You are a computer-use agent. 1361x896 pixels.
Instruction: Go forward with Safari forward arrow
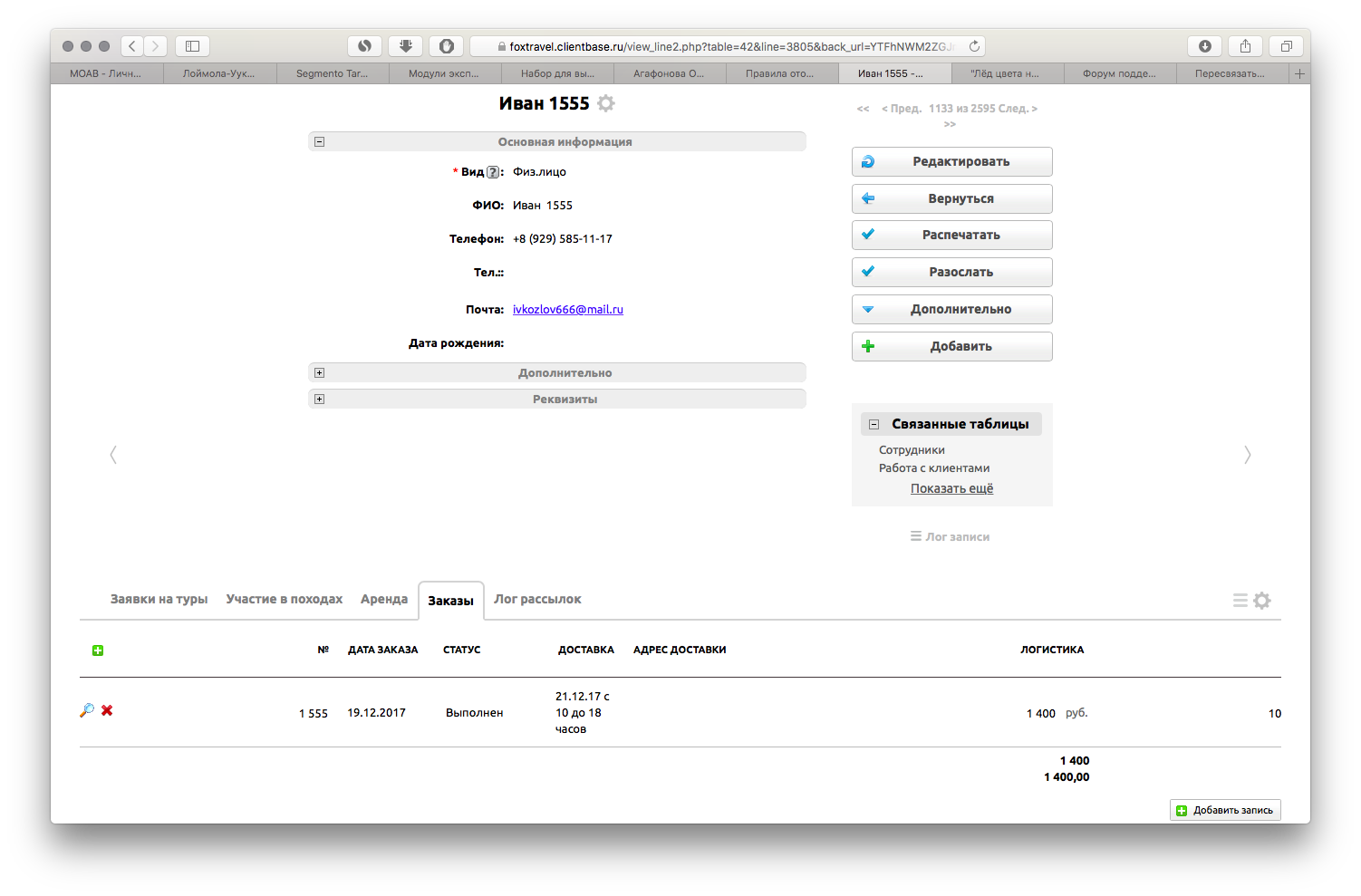pos(156,45)
